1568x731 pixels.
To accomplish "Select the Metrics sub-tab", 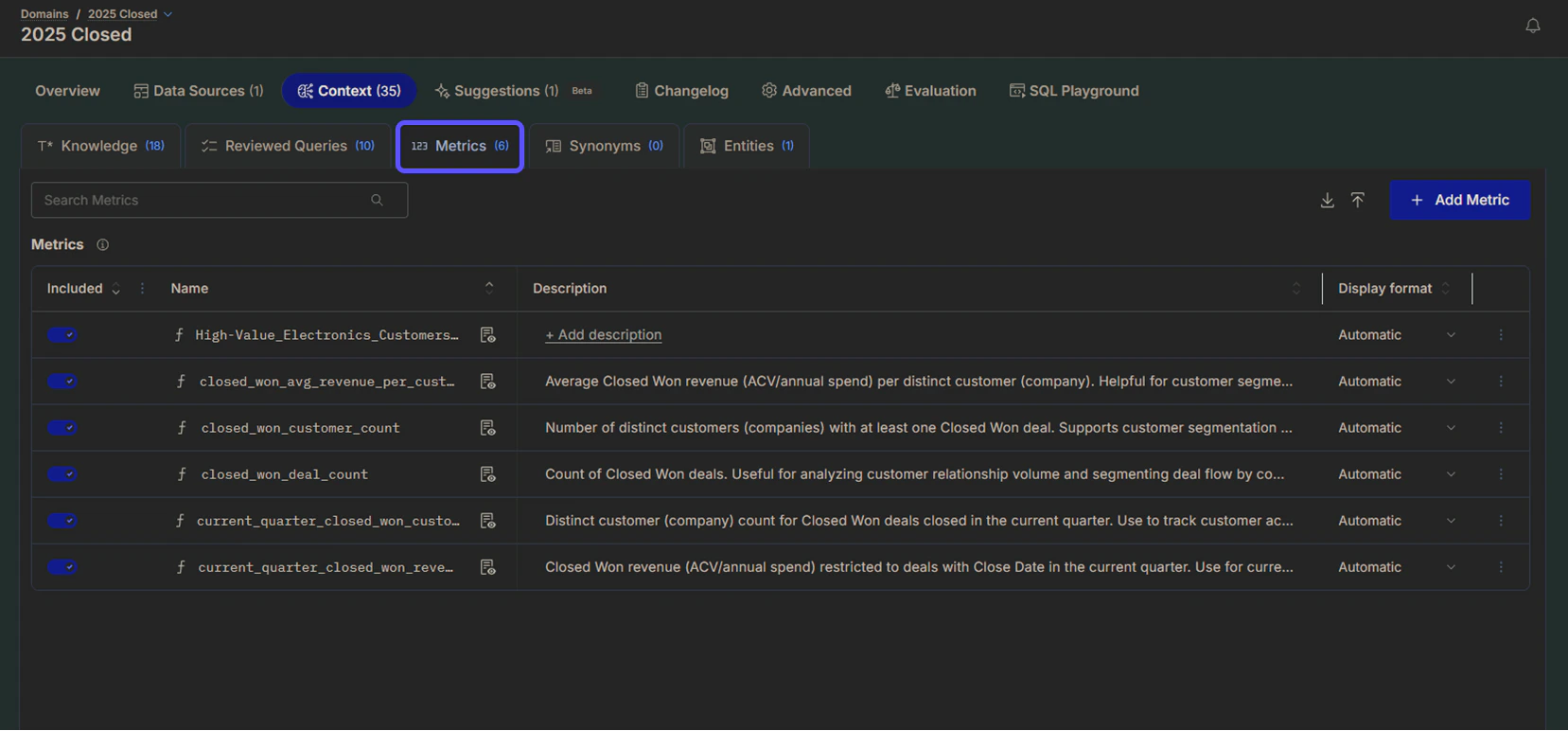I will coord(460,146).
